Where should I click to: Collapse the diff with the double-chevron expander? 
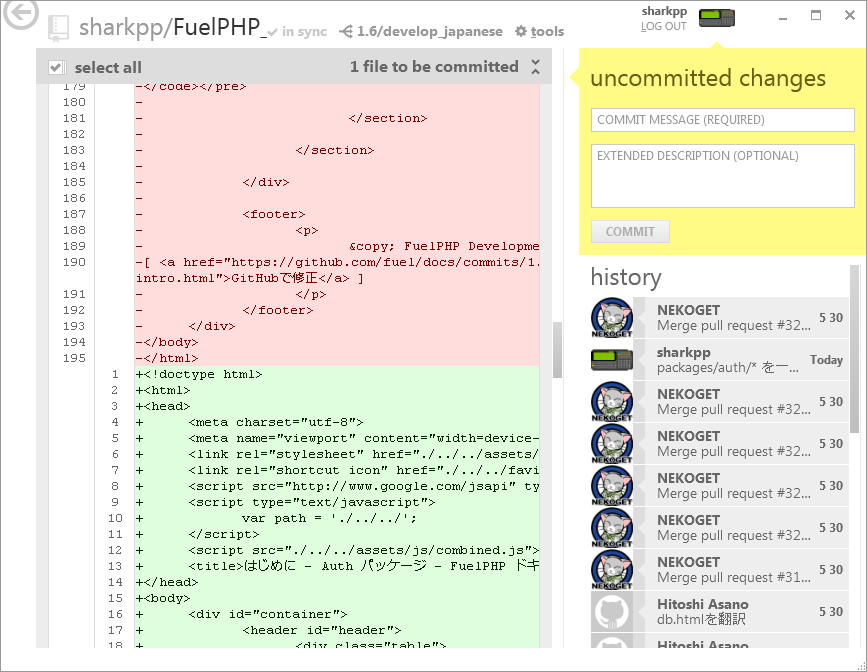[x=535, y=67]
